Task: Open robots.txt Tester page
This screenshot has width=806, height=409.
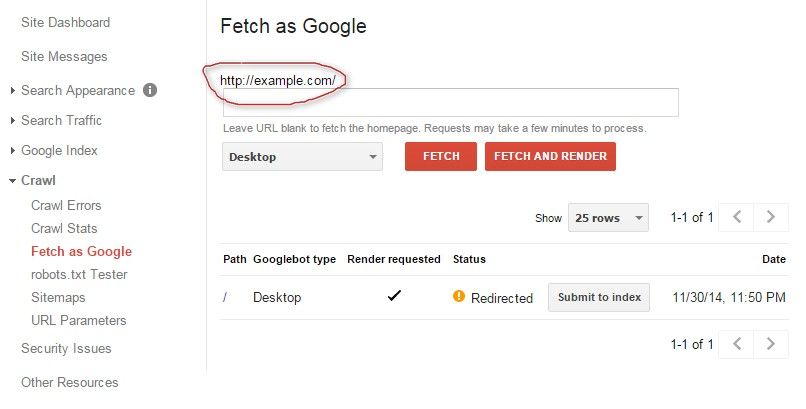Action: (79, 274)
